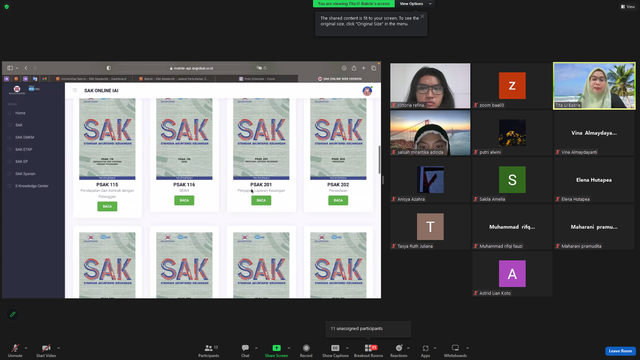Open SAK Syariah in the sidebar
The width and height of the screenshot is (640, 360).
click(25, 174)
